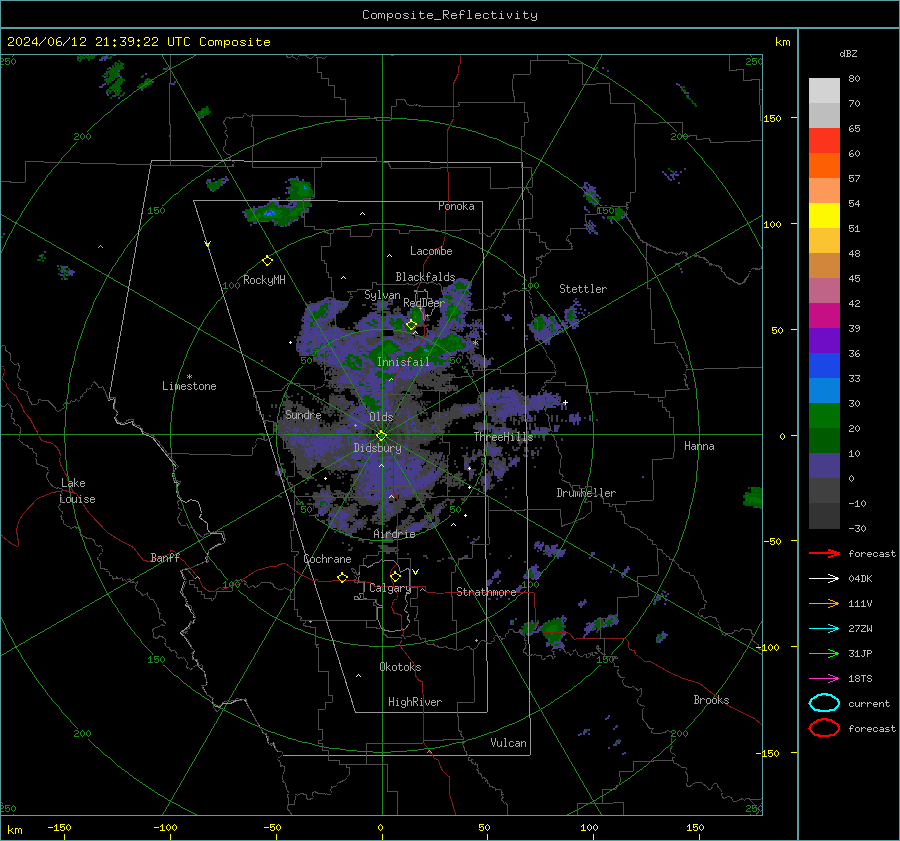The width and height of the screenshot is (900, 841).
Task: Click the Ponoka city label
Action: [456, 206]
